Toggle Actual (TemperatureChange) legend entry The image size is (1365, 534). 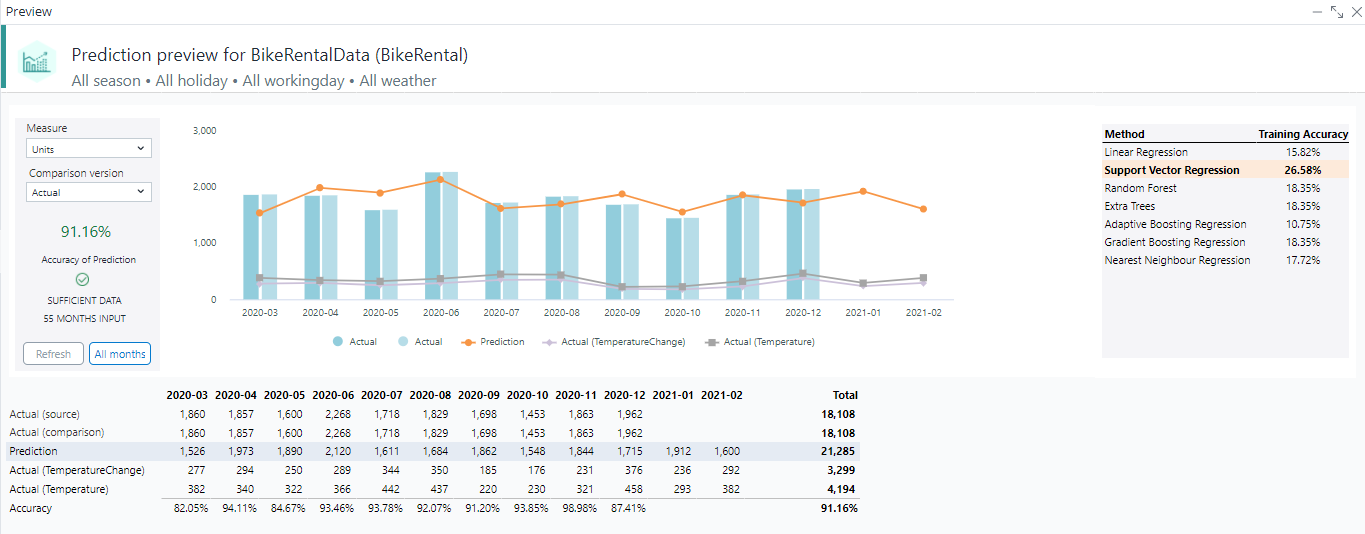click(x=614, y=342)
